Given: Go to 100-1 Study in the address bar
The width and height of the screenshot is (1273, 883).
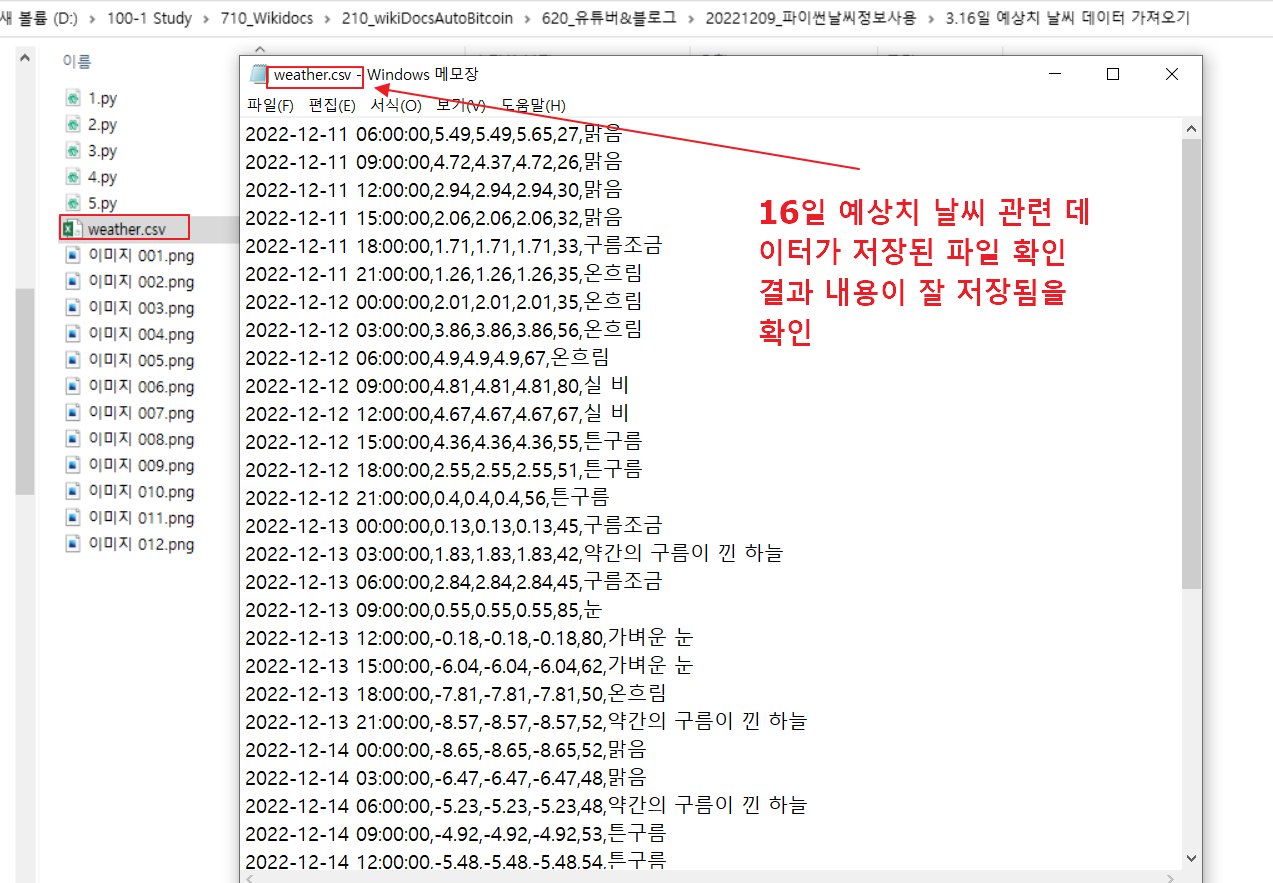Looking at the screenshot, I should (148, 18).
